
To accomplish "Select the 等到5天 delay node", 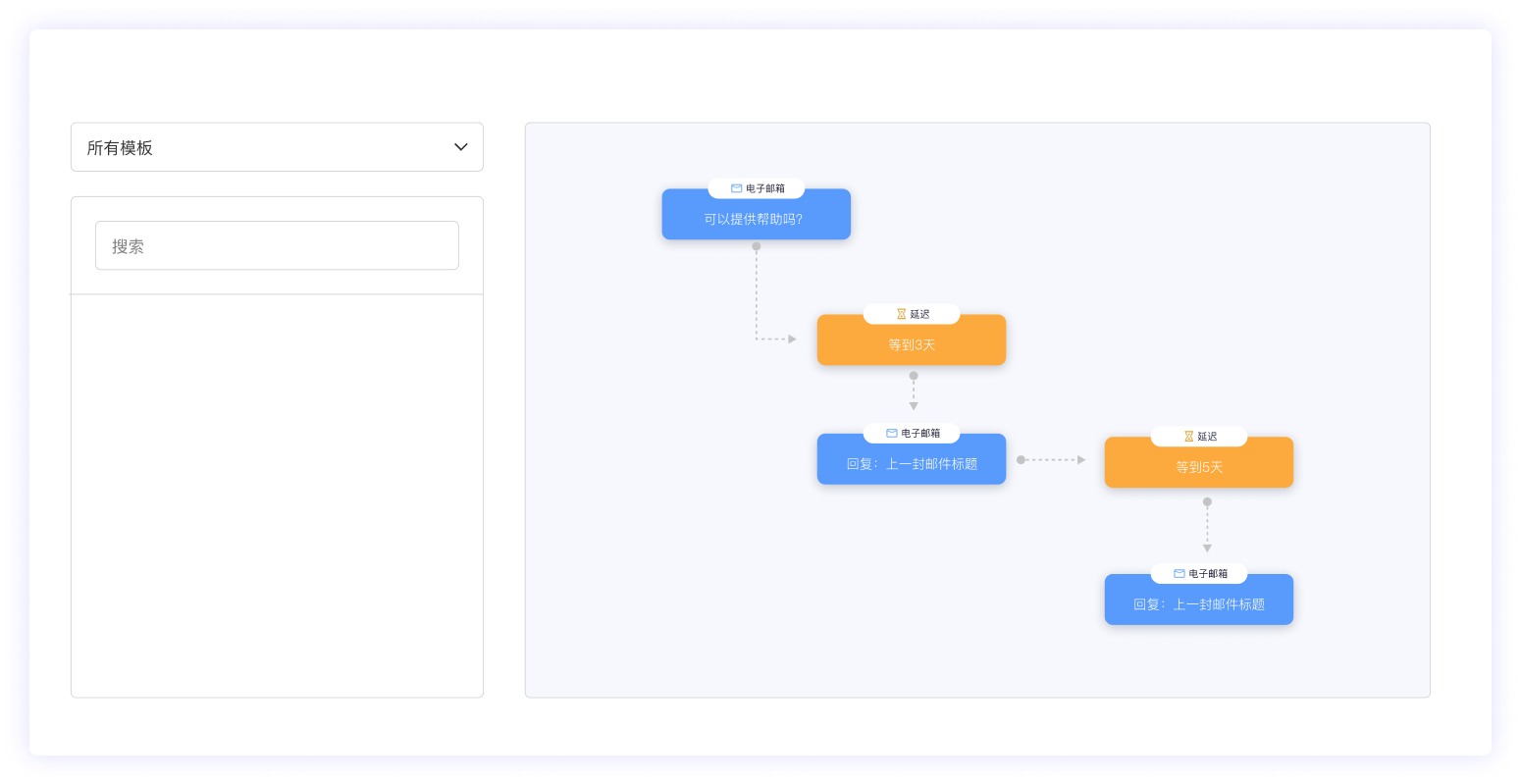I will click(1199, 462).
